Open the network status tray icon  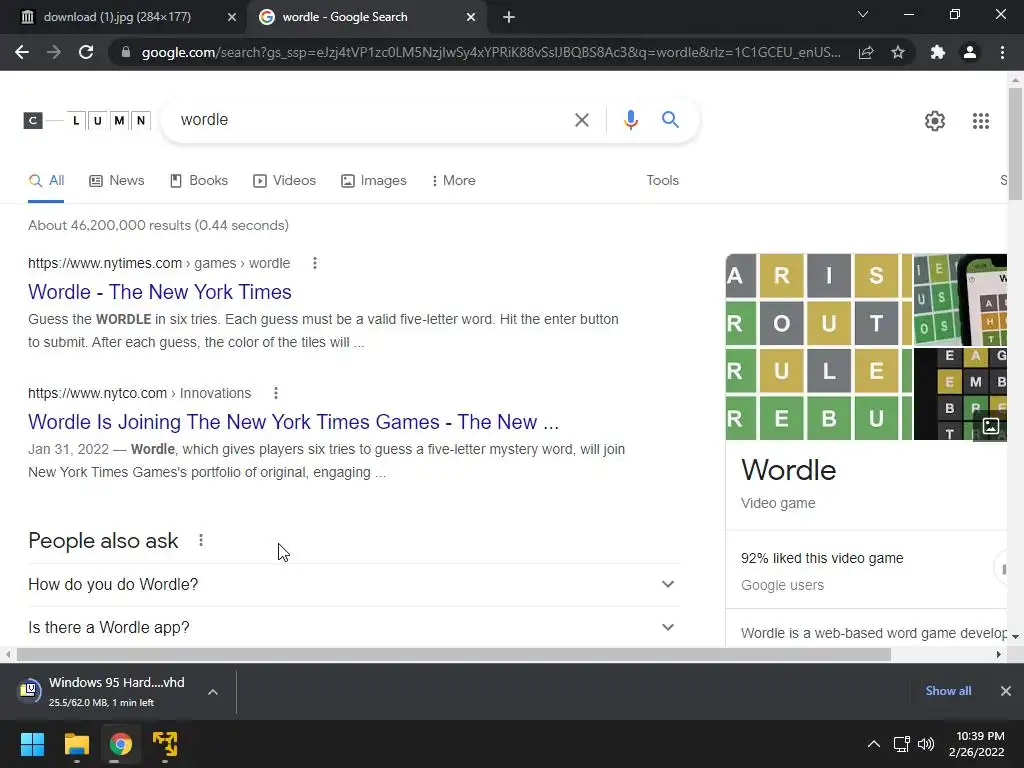coord(902,744)
